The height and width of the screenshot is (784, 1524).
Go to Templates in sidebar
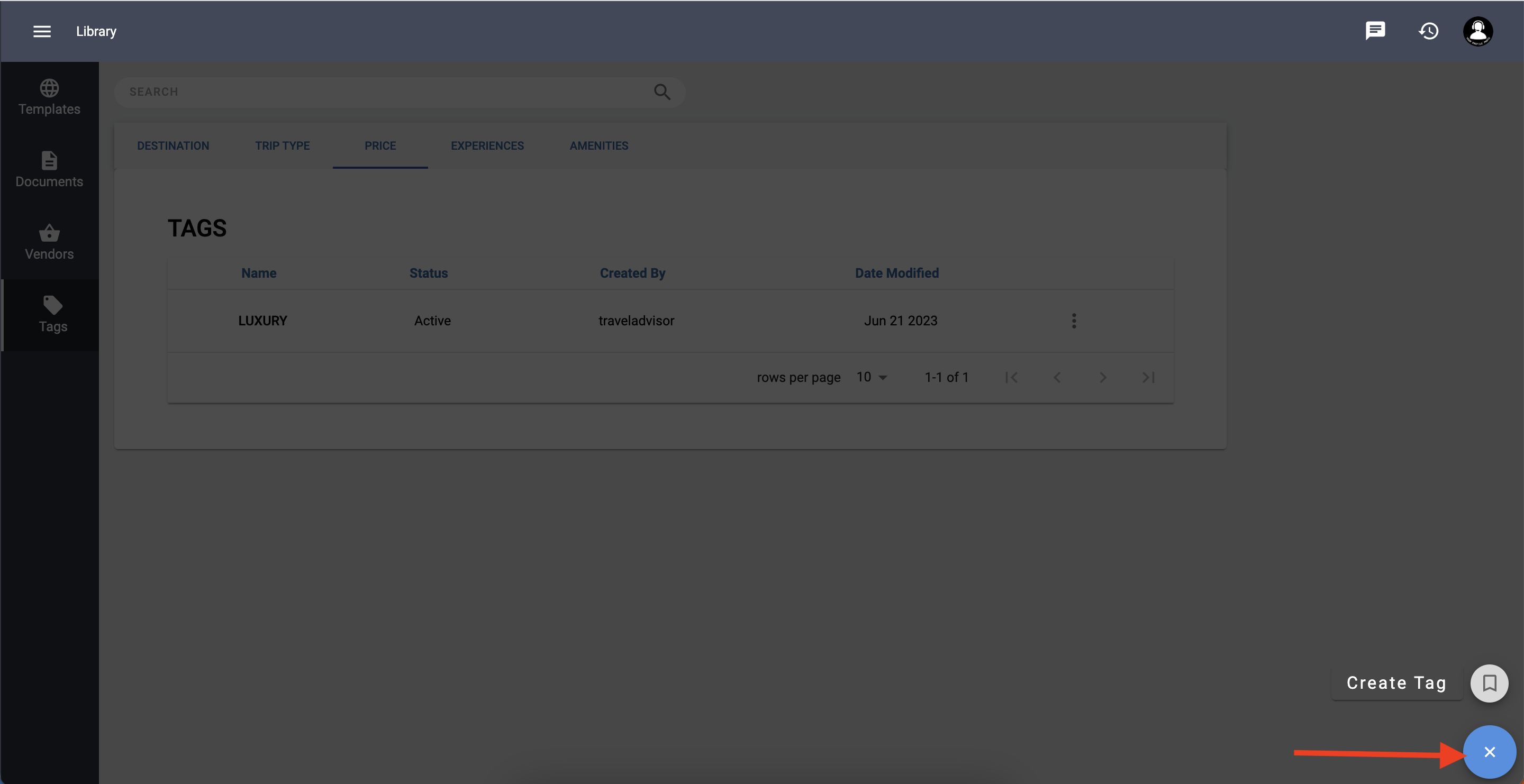pyautogui.click(x=49, y=98)
